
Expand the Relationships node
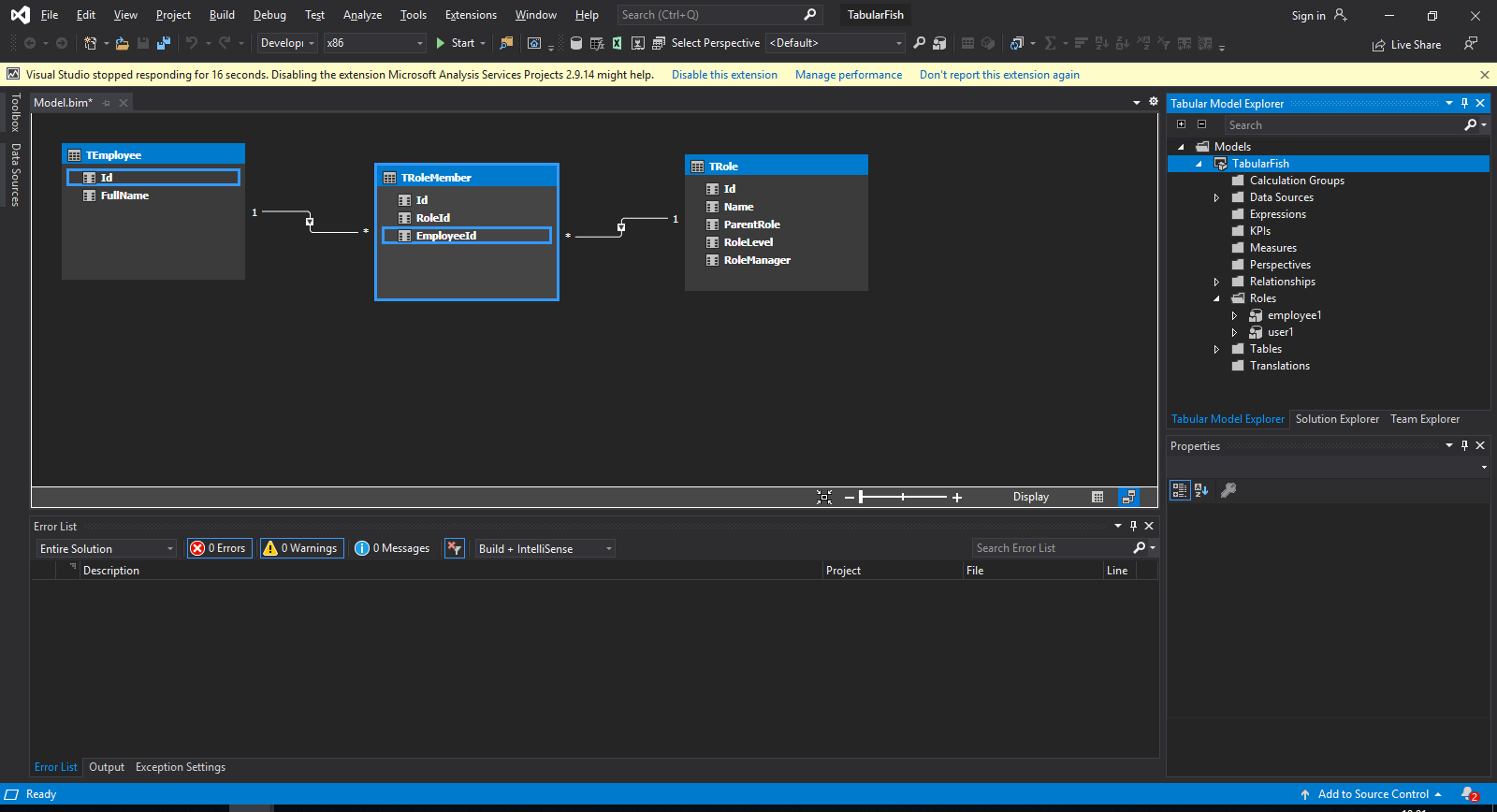click(x=1216, y=282)
